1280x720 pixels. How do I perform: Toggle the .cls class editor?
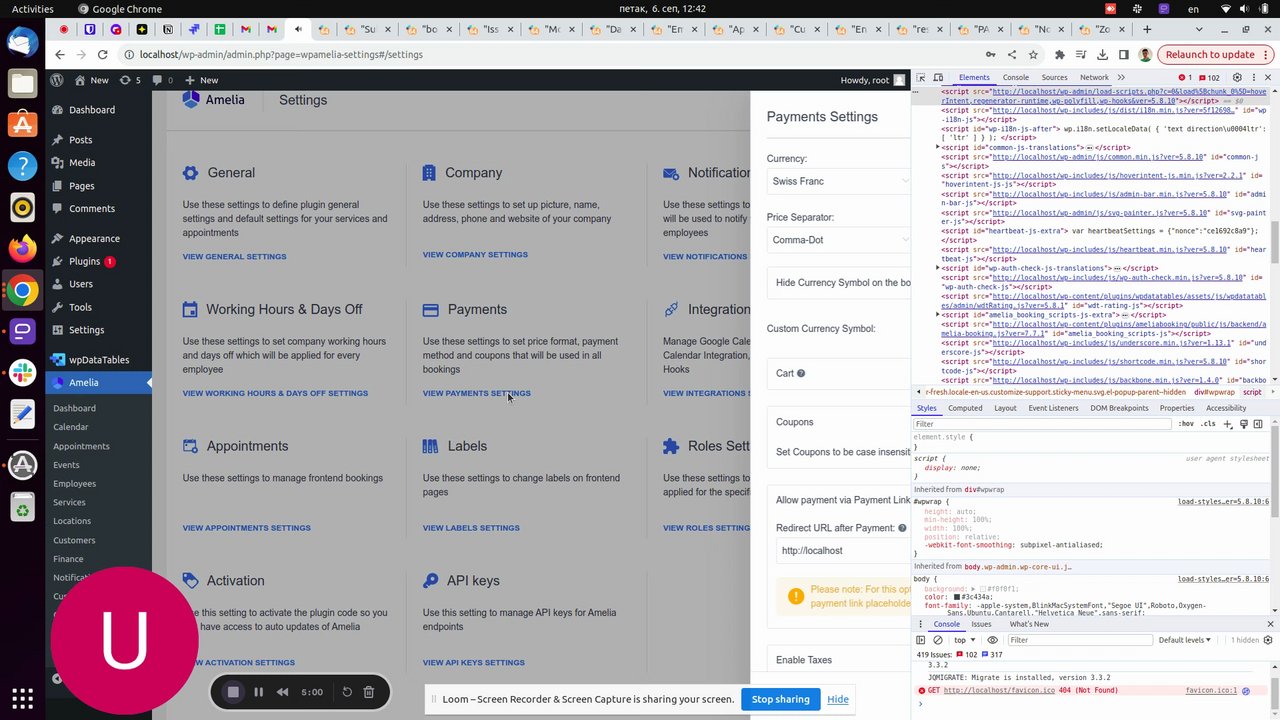(x=1209, y=424)
